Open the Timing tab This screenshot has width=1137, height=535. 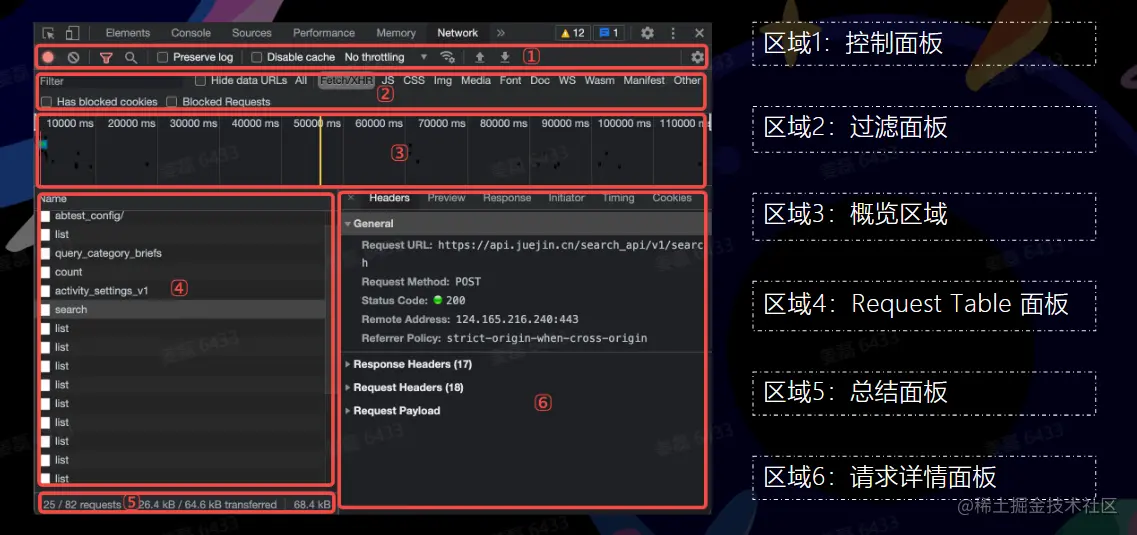click(618, 198)
